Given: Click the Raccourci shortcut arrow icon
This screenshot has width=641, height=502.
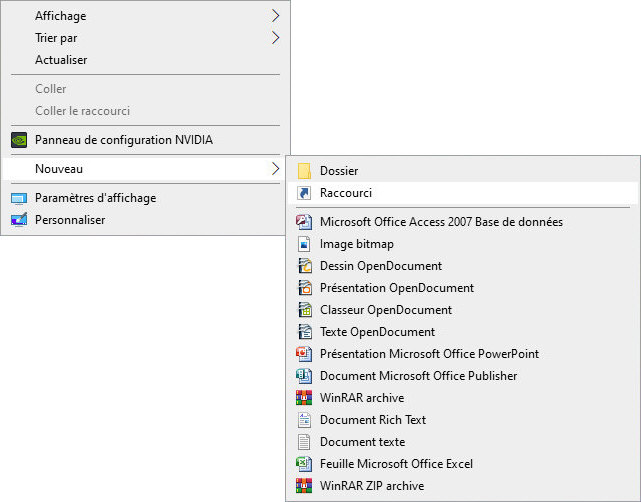Looking at the screenshot, I should pos(304,193).
